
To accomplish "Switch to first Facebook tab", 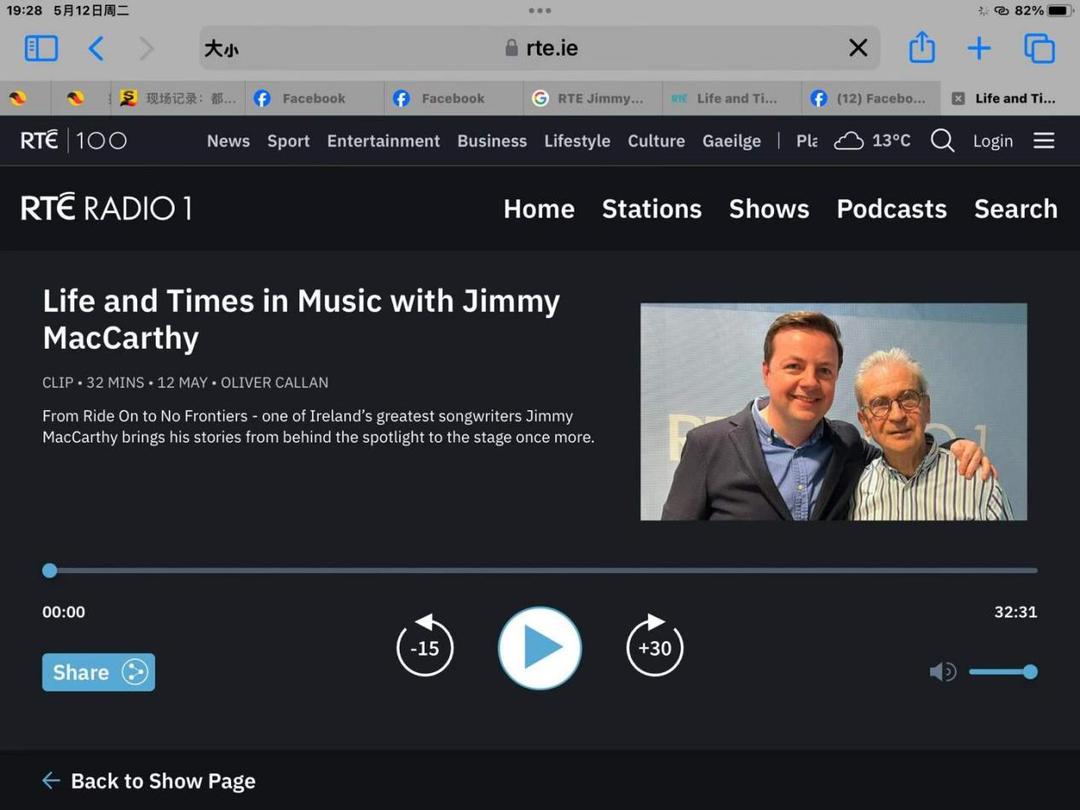I will coord(314,98).
